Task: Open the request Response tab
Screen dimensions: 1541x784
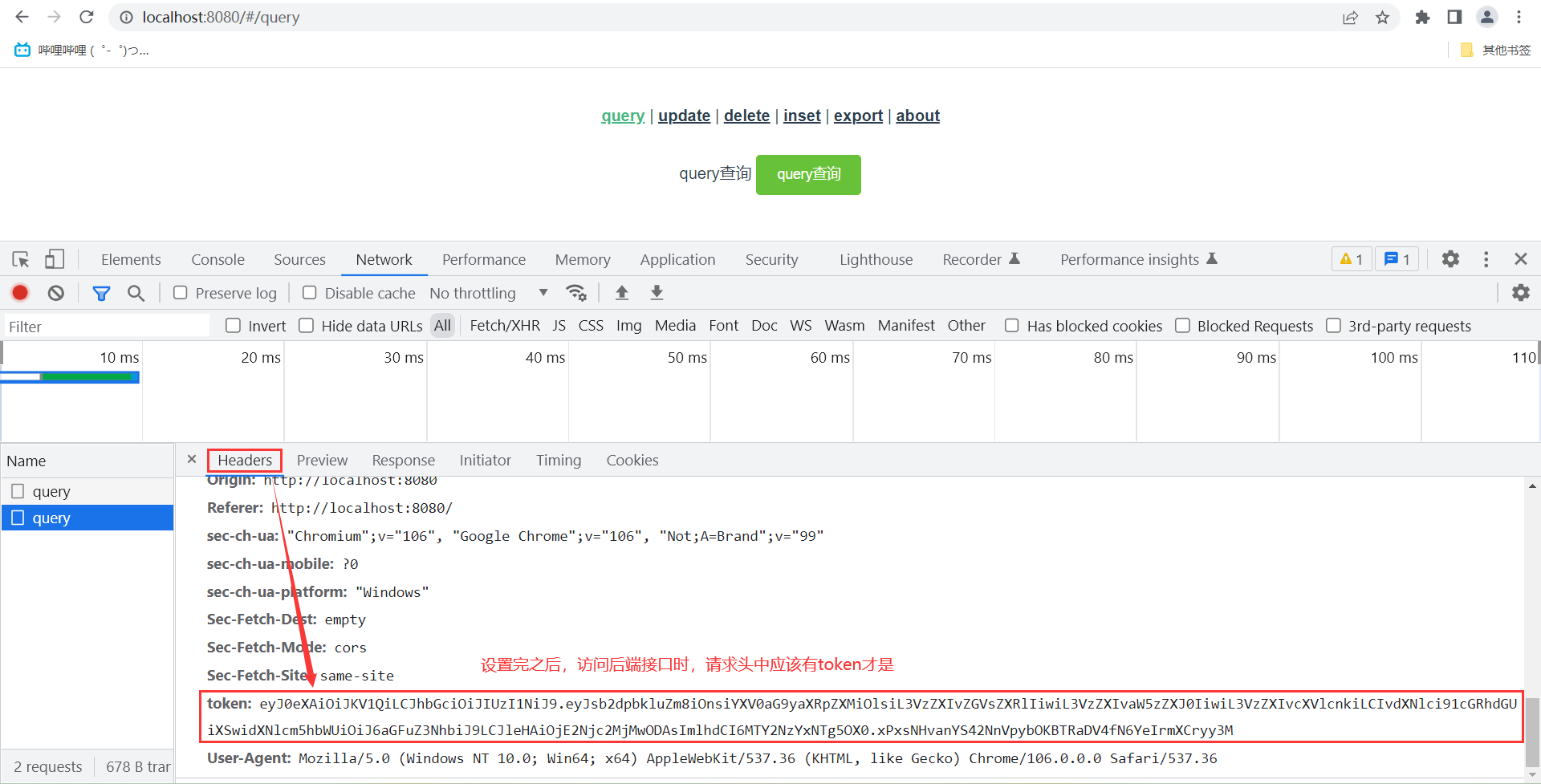Action: [x=403, y=460]
